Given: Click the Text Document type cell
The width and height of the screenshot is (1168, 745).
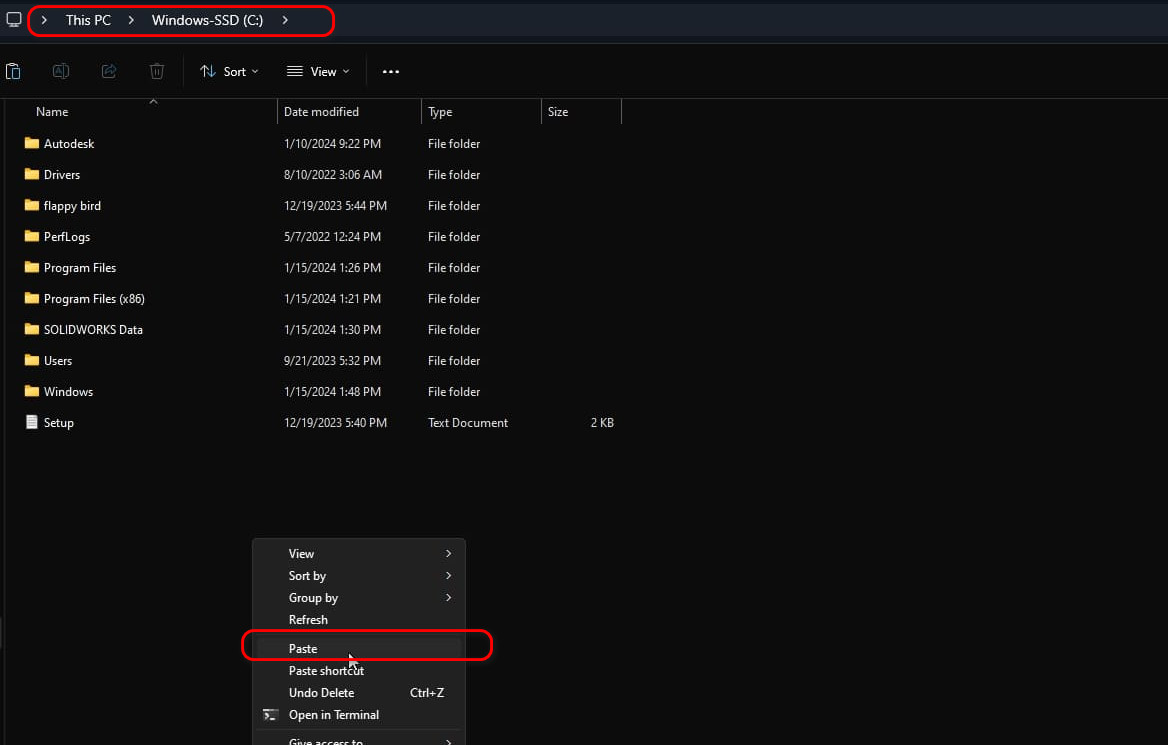Looking at the screenshot, I should coord(468,422).
